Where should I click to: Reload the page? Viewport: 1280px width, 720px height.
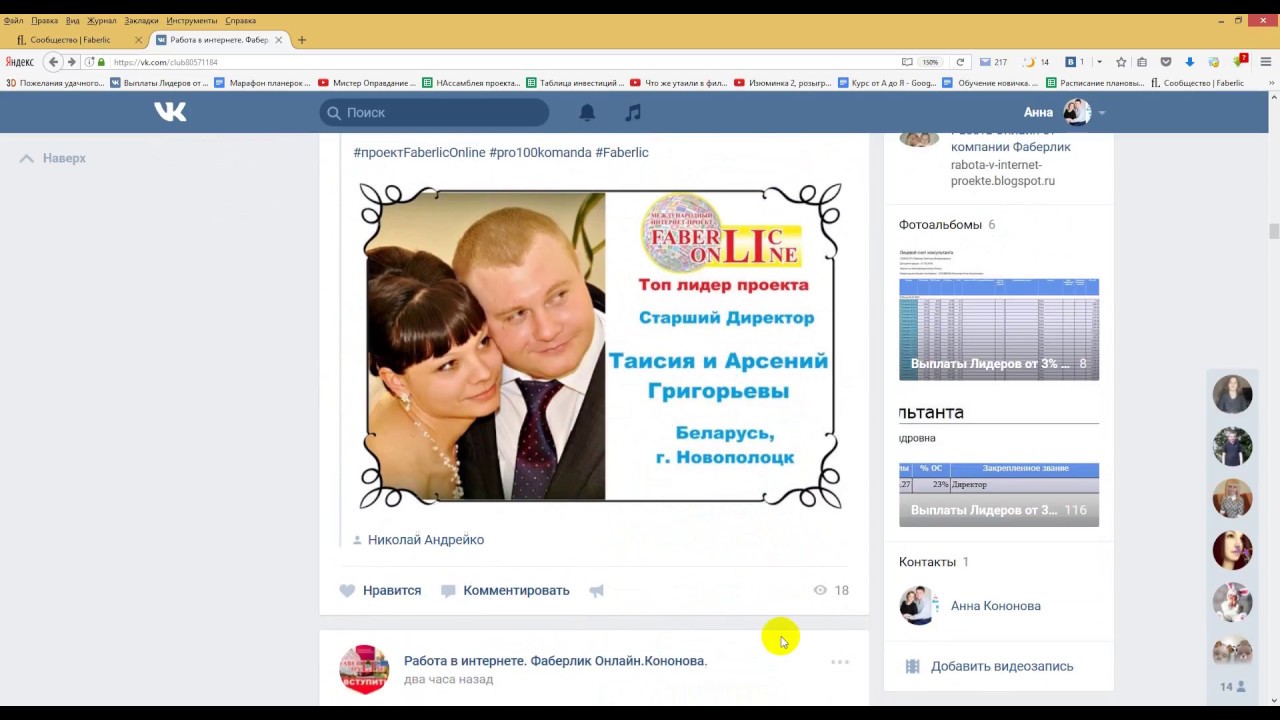(960, 62)
